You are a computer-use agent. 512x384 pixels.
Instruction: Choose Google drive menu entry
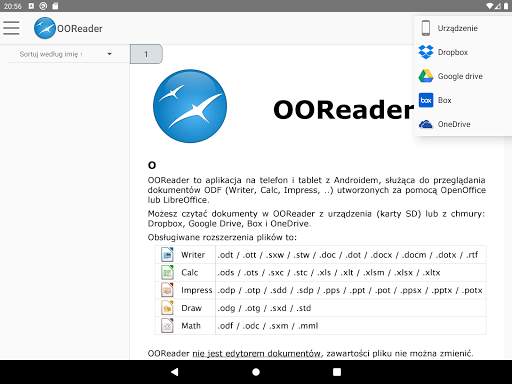(x=463, y=76)
